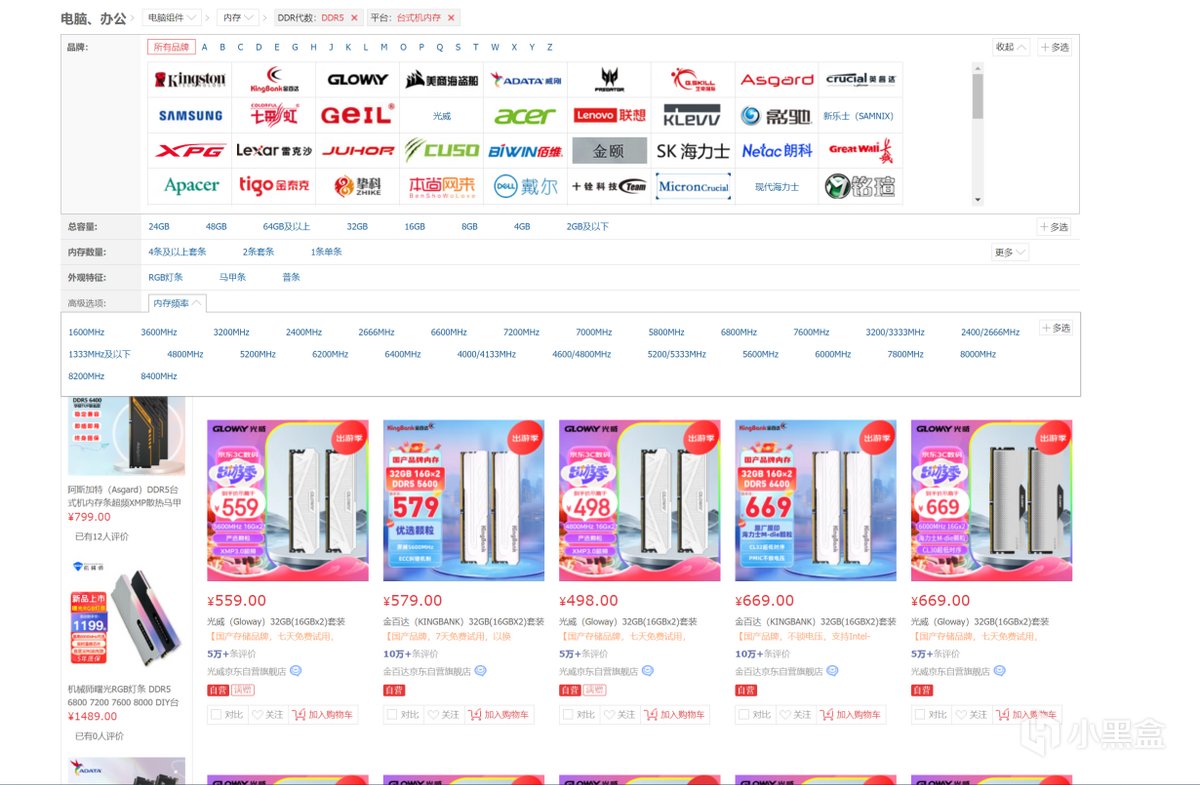
Task: Select the JUHOR brand logo
Action: click(358, 151)
